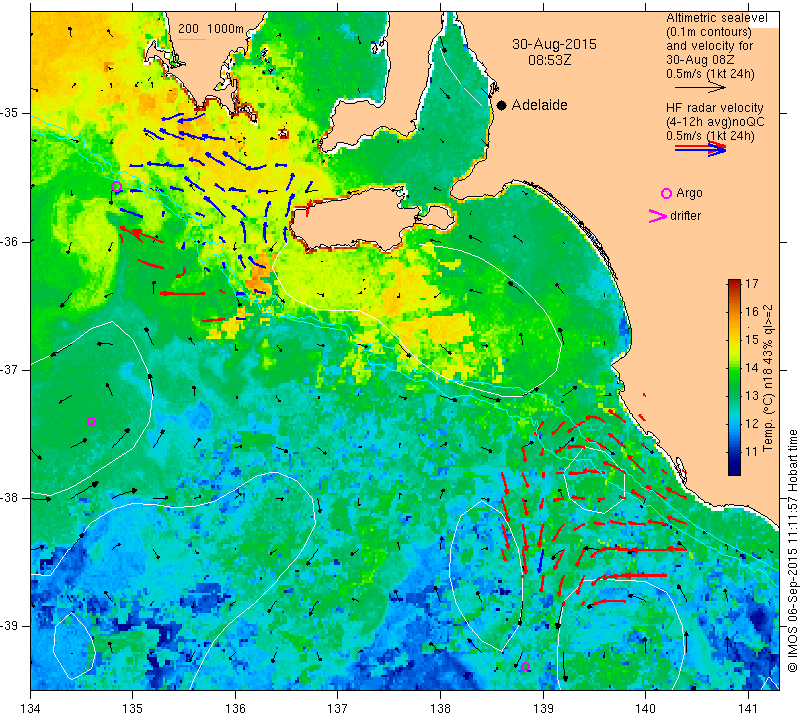
Task: Click the red and blue HF radar legend arrow
Action: click(x=700, y=148)
